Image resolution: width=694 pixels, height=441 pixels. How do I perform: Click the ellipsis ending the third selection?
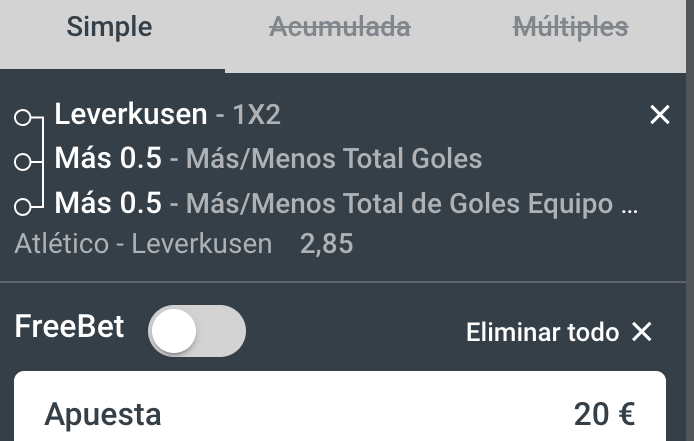[629, 211]
